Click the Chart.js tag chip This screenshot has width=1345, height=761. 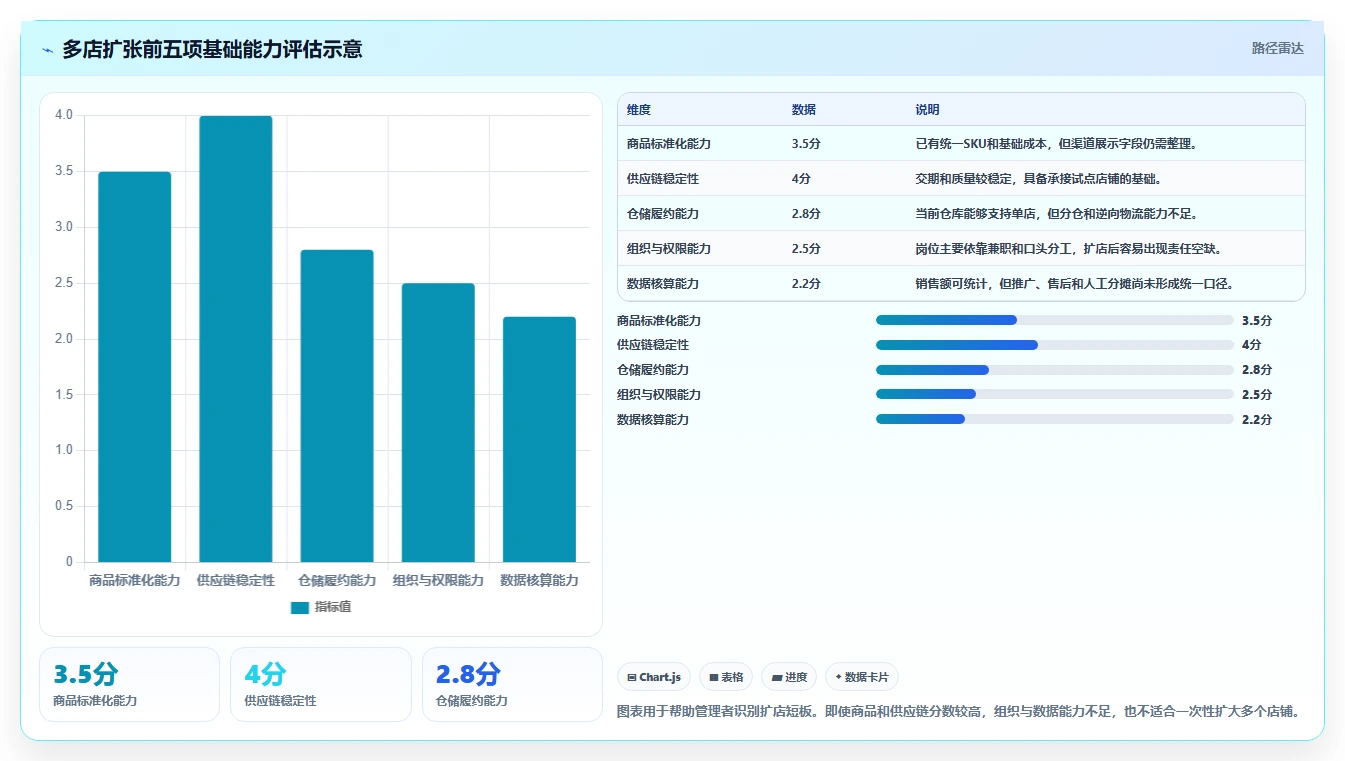653,677
